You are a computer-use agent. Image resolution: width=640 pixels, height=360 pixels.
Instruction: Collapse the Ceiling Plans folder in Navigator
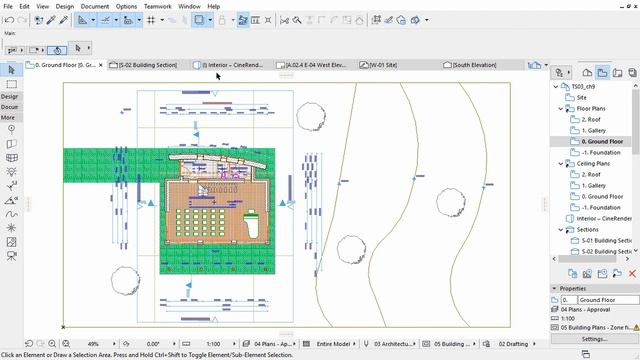pos(561,164)
